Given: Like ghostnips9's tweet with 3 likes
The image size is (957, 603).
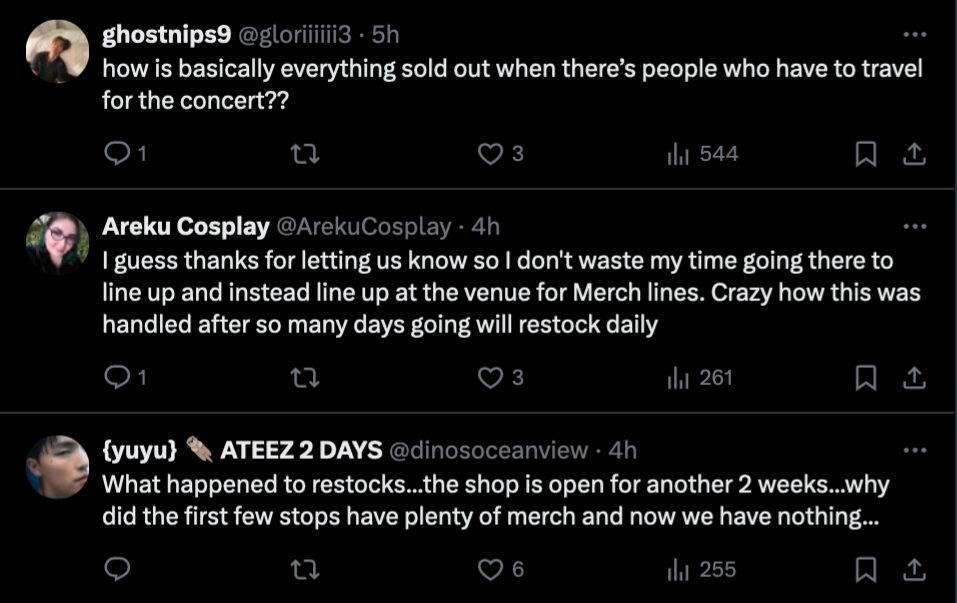Looking at the screenshot, I should 490,154.
